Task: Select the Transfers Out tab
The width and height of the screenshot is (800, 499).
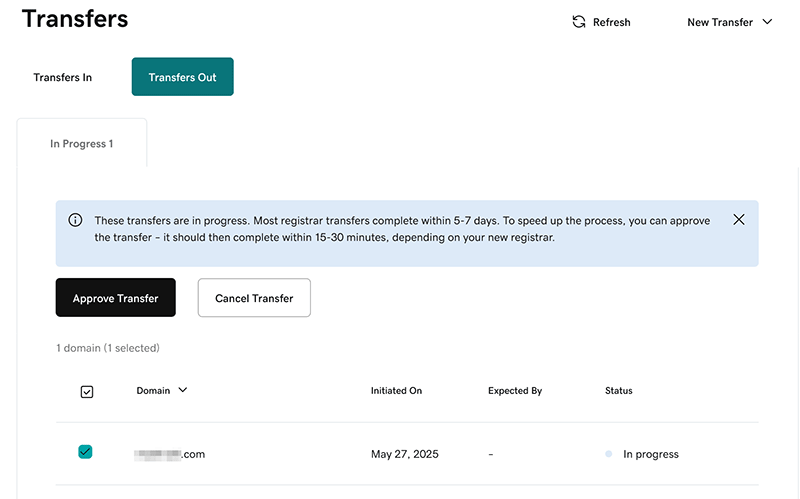Action: [182, 77]
